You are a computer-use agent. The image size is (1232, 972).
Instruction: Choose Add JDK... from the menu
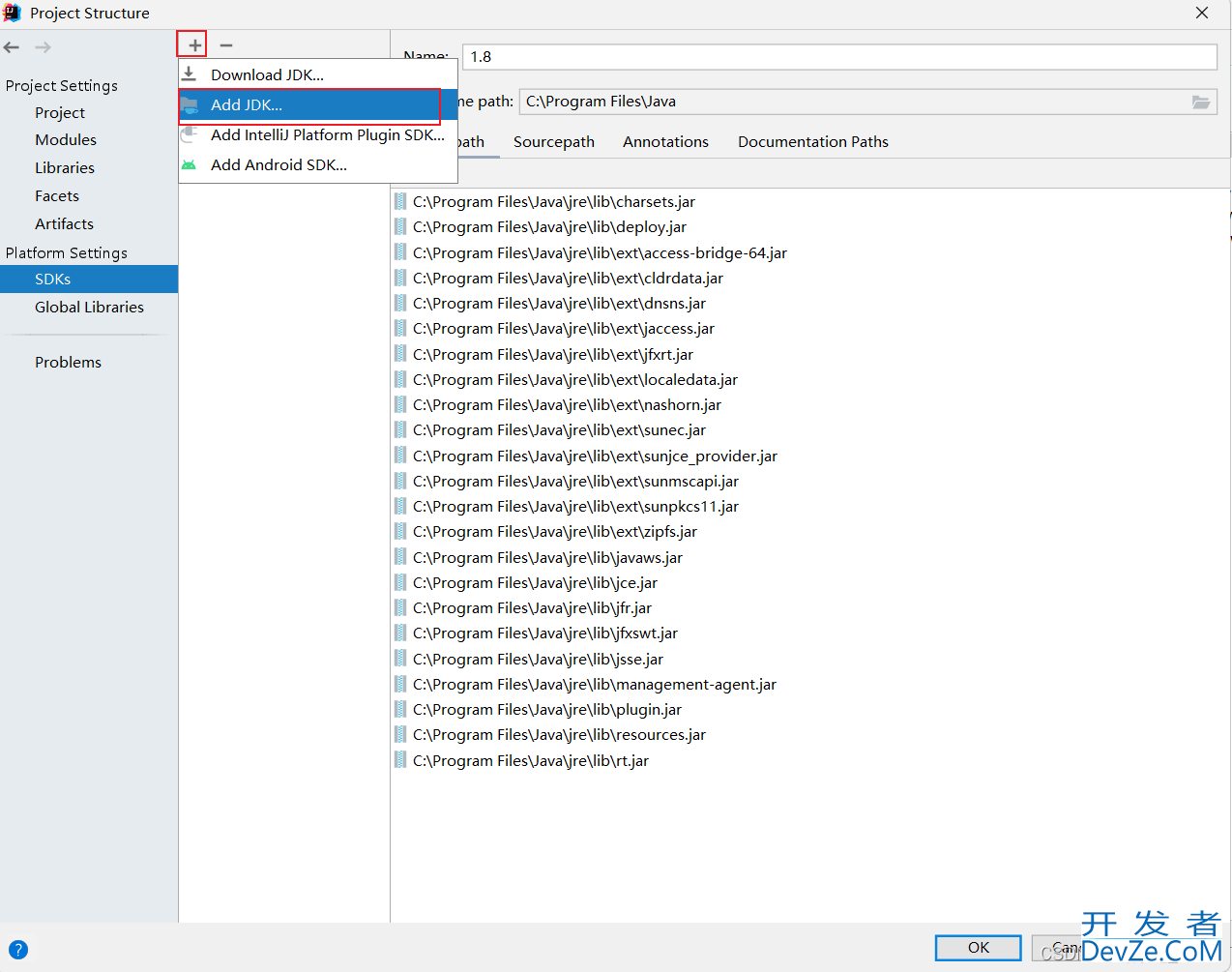[318, 104]
